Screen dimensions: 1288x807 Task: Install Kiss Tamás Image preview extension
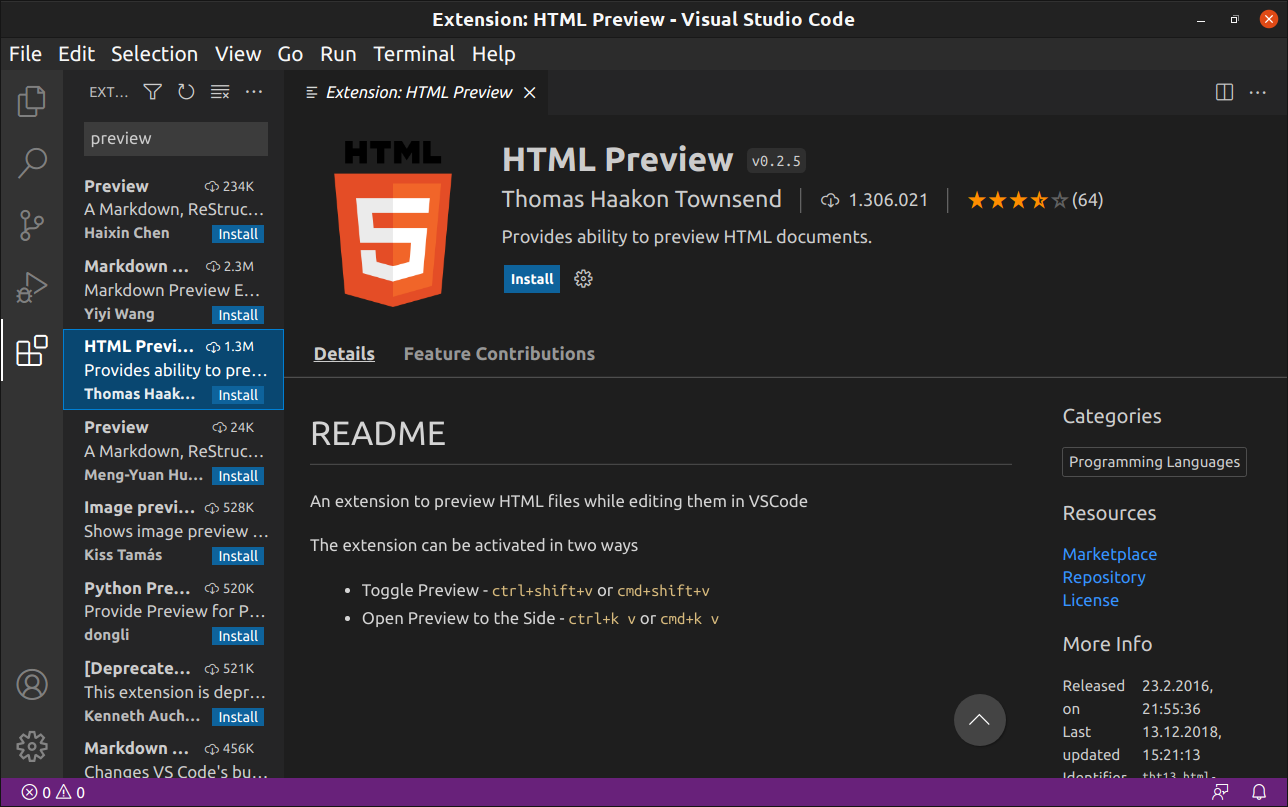[238, 556]
